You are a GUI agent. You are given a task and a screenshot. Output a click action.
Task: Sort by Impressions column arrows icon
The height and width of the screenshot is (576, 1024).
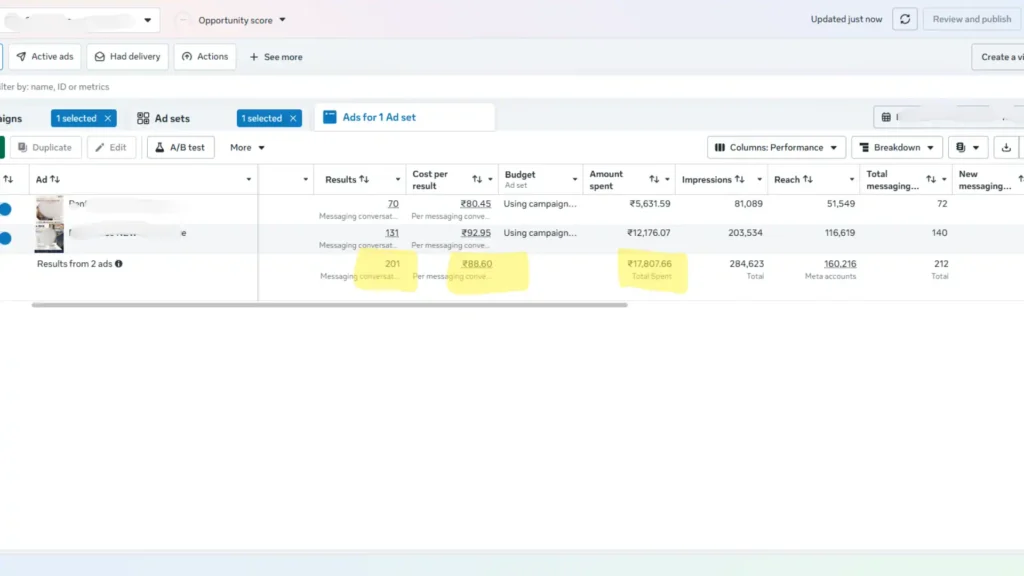739,180
